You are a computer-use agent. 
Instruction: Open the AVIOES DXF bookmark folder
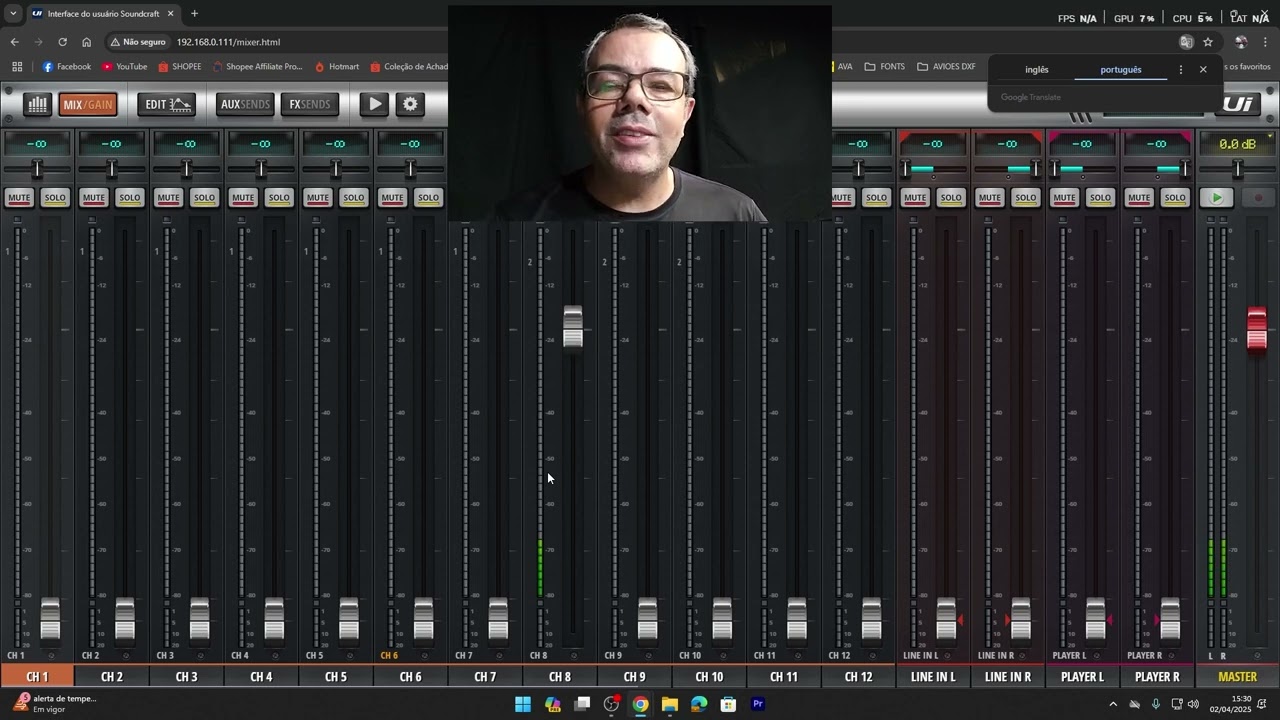click(x=946, y=67)
